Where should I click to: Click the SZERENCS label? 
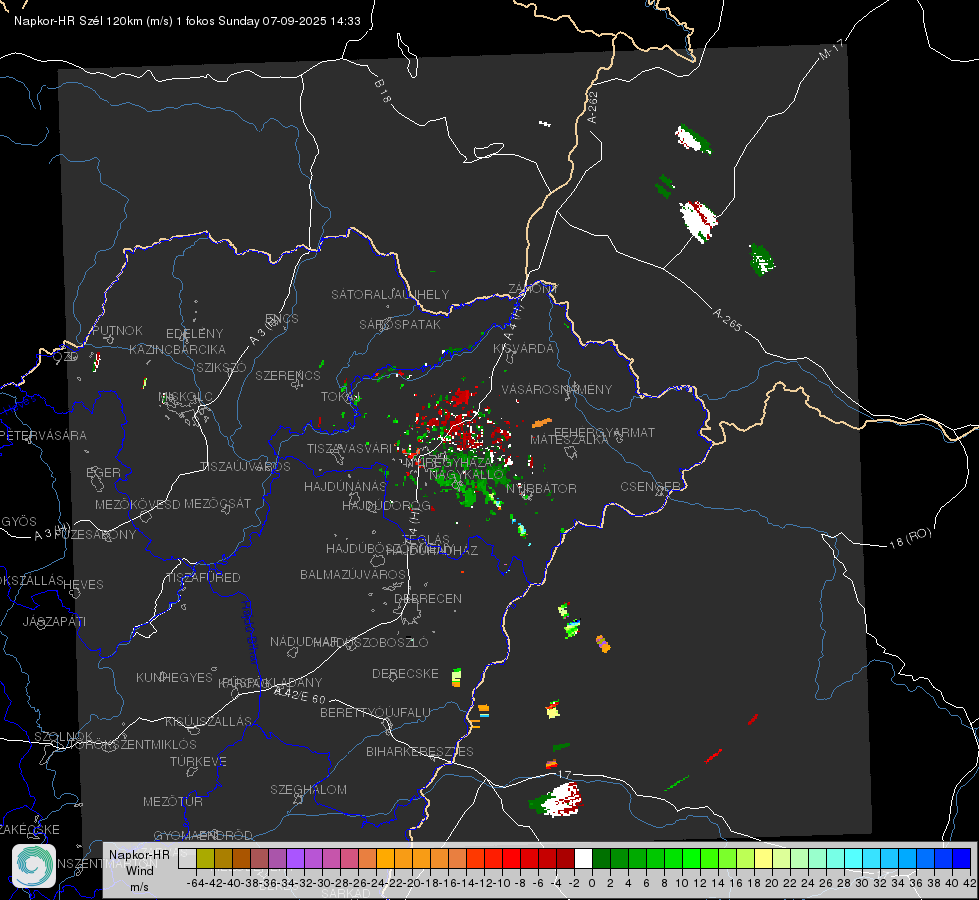(x=288, y=375)
